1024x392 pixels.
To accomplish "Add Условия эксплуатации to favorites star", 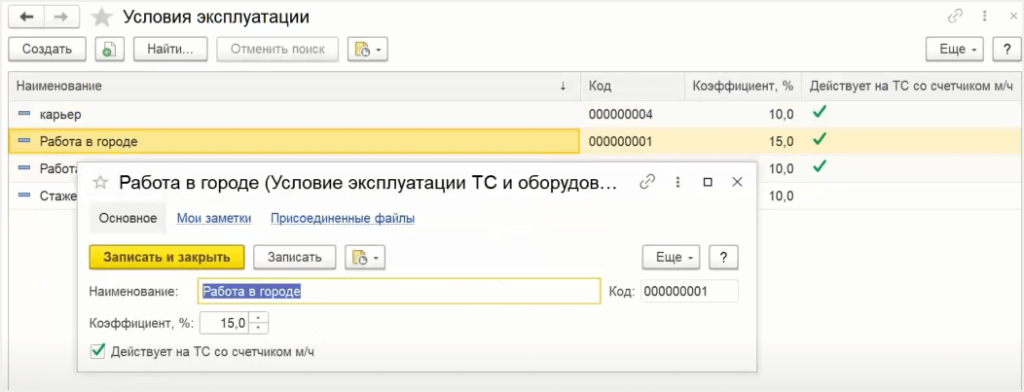I will click(x=101, y=18).
